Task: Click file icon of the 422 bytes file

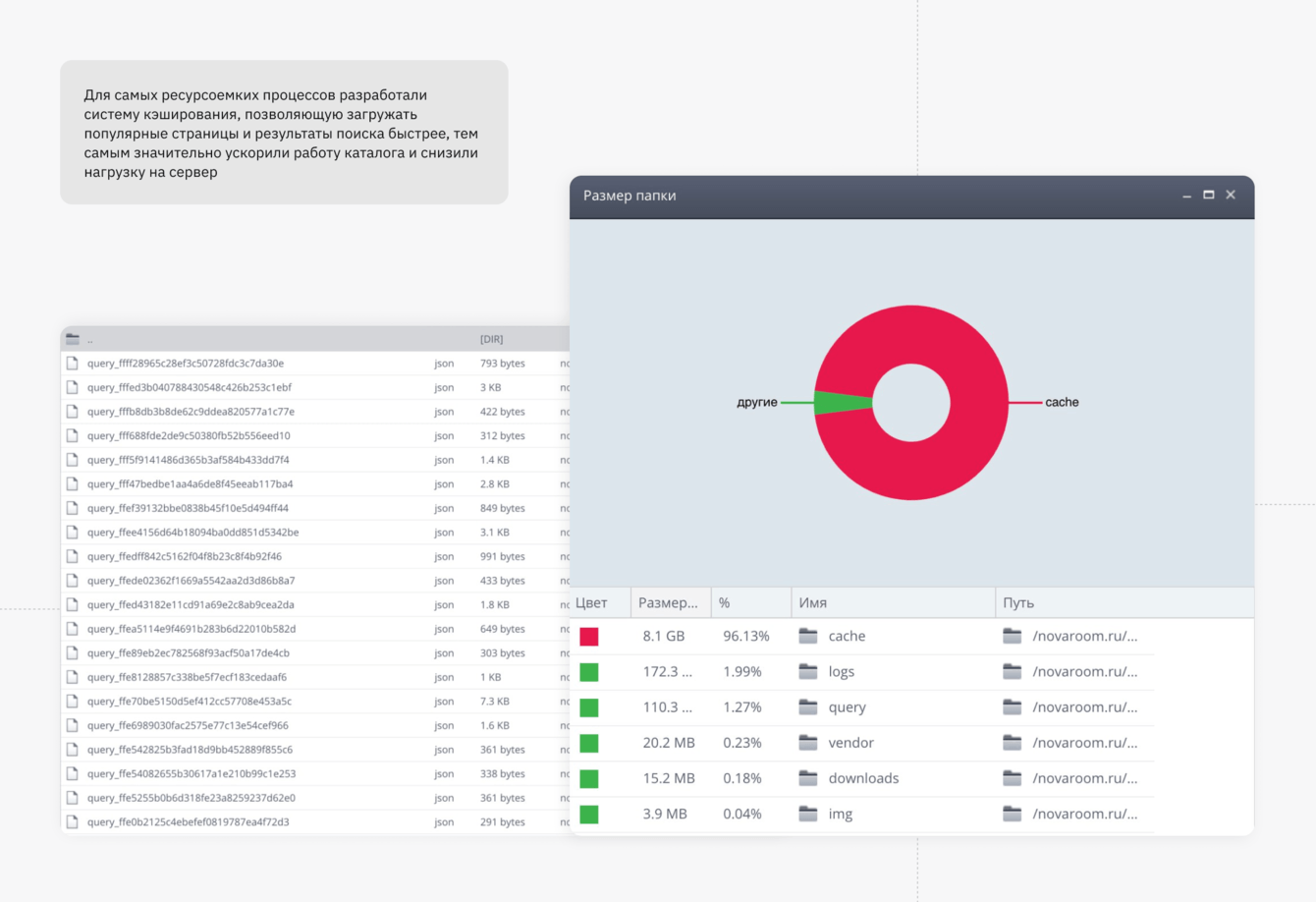Action: tap(72, 412)
